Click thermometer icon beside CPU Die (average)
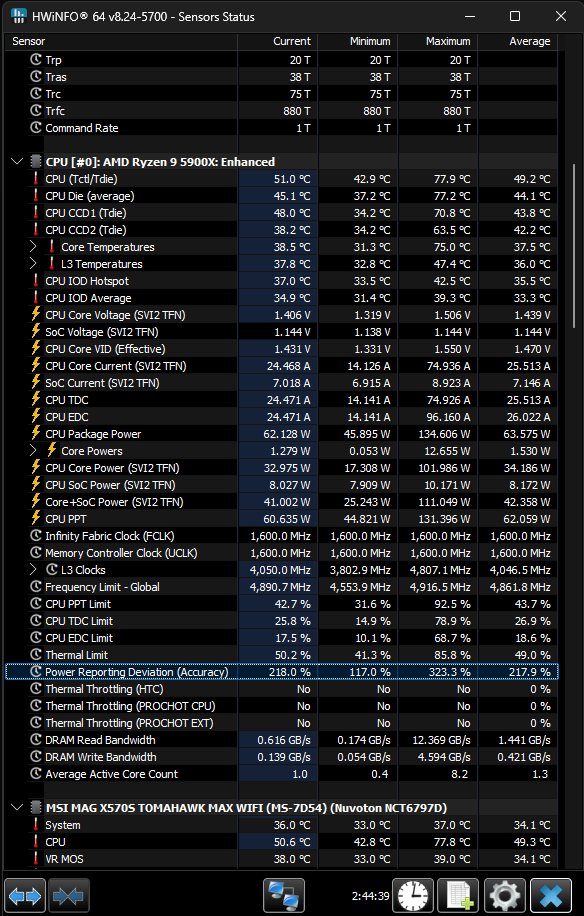 (36, 196)
